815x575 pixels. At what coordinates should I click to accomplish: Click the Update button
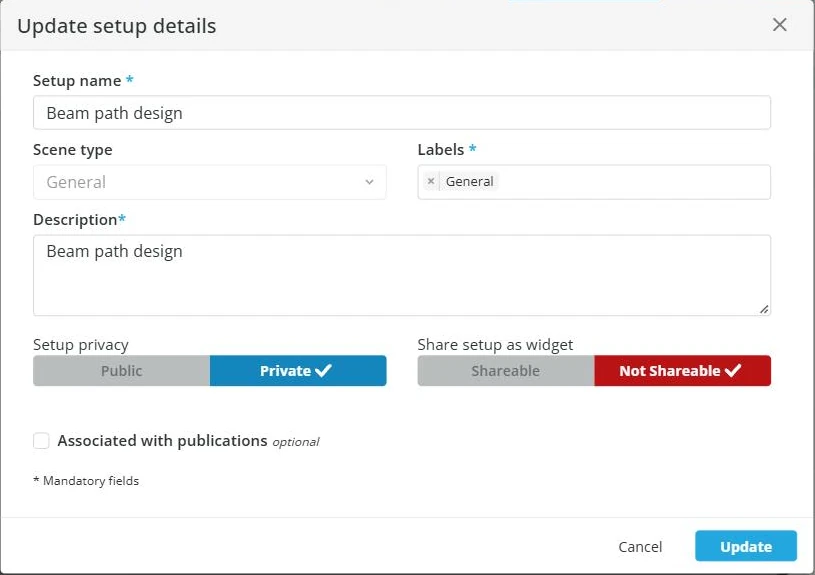[x=746, y=546]
